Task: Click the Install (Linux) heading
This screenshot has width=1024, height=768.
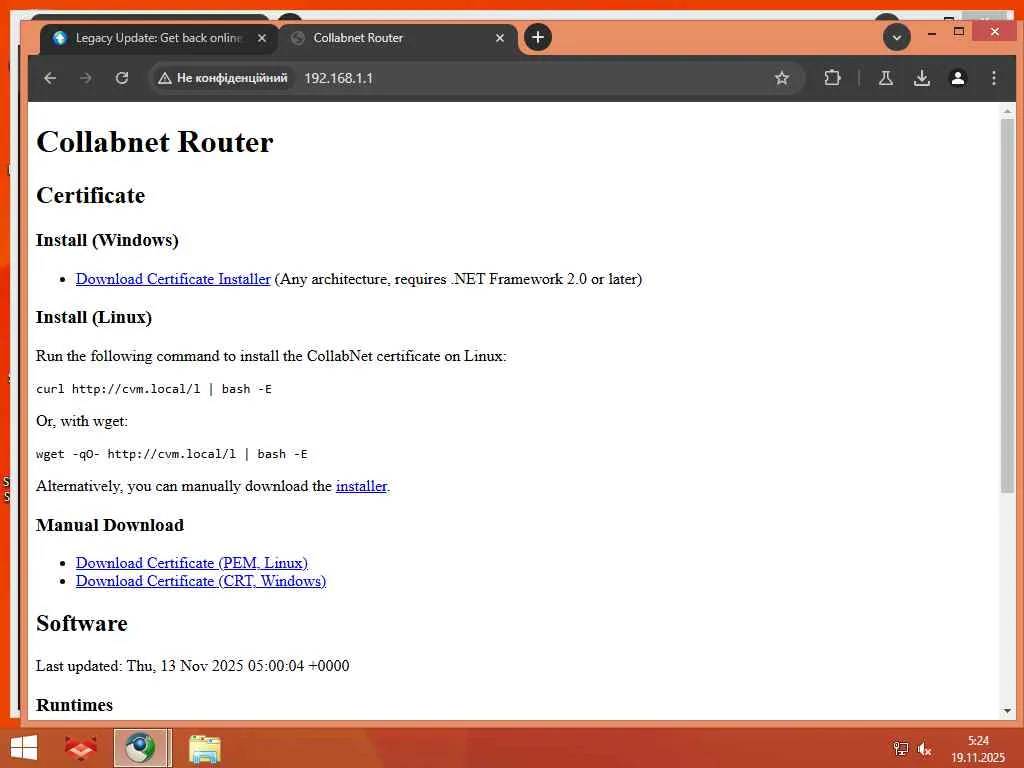Action: (93, 317)
